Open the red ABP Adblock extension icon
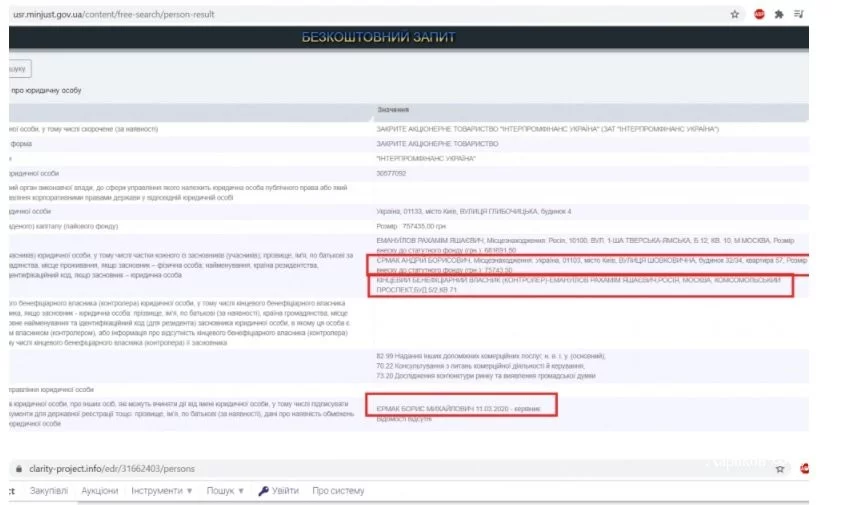 [759, 15]
